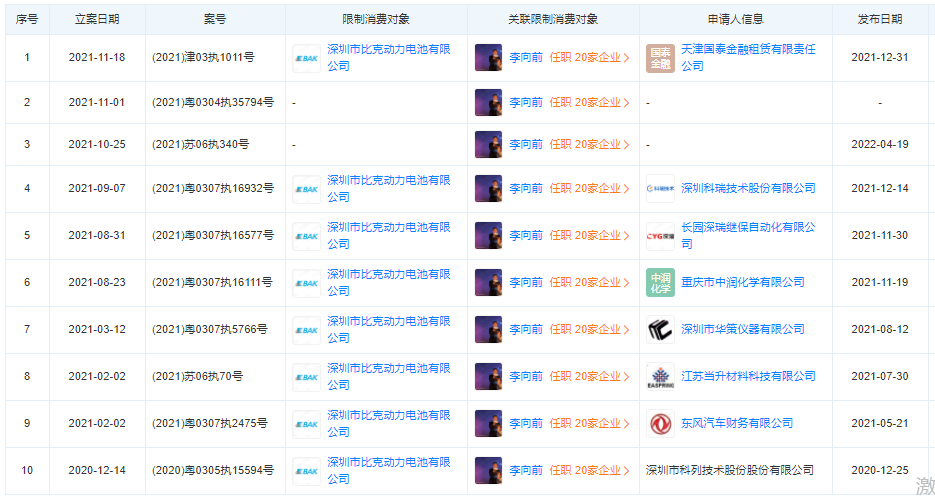Expand 任职 20家企业 in row 4
The height and width of the screenshot is (499, 935).
coord(589,189)
